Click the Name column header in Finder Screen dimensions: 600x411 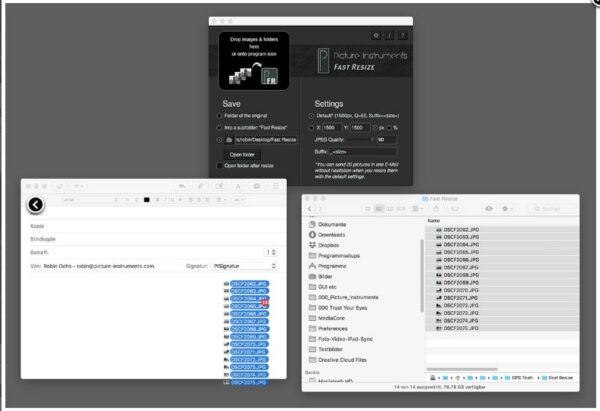click(434, 221)
